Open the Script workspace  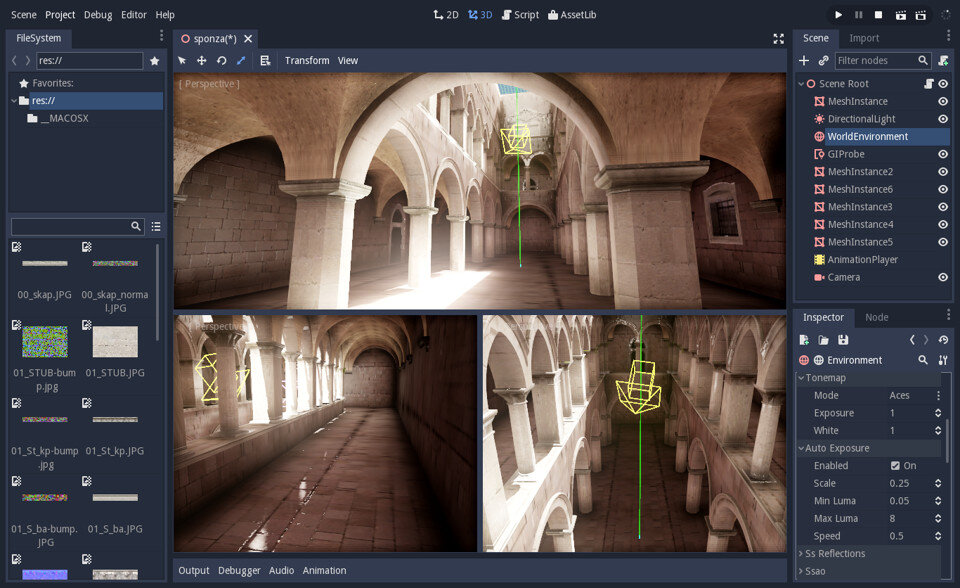tap(520, 15)
